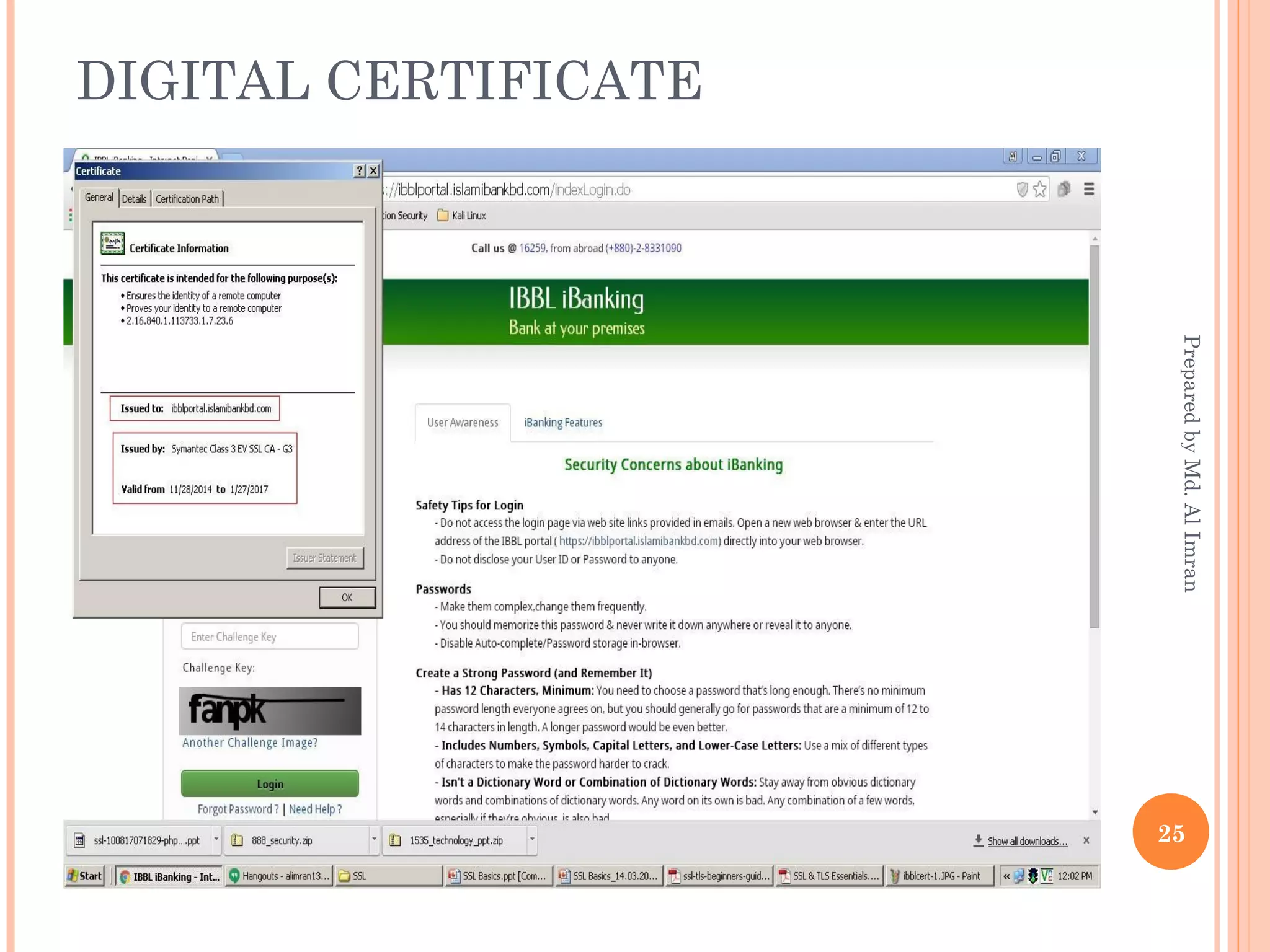
Task: Click the Issued to ibblportal.islamibankbd.com text
Action: (195, 408)
